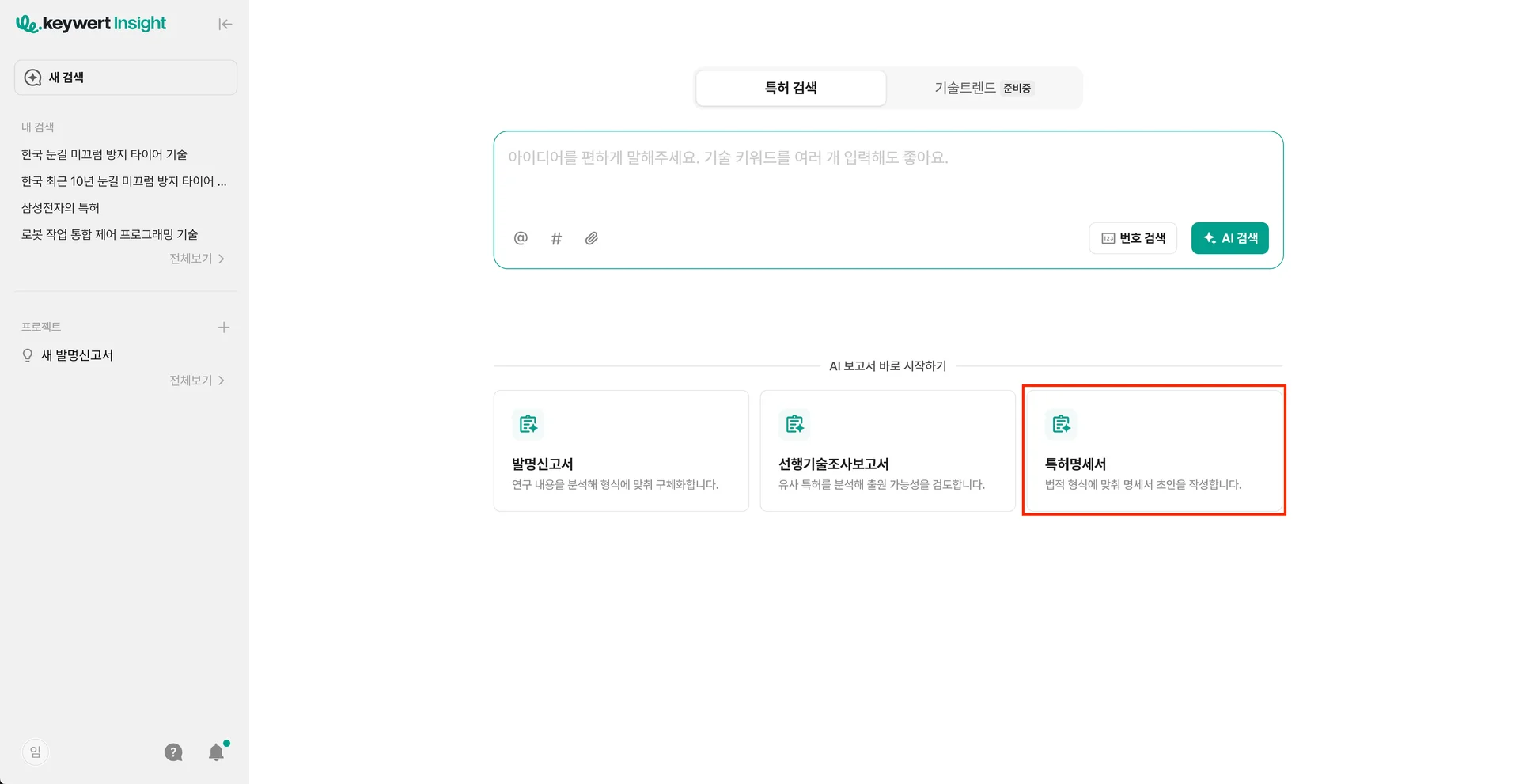This screenshot has width=1519, height=784.
Task: Focus the idea search text field
Action: [x=886, y=178]
